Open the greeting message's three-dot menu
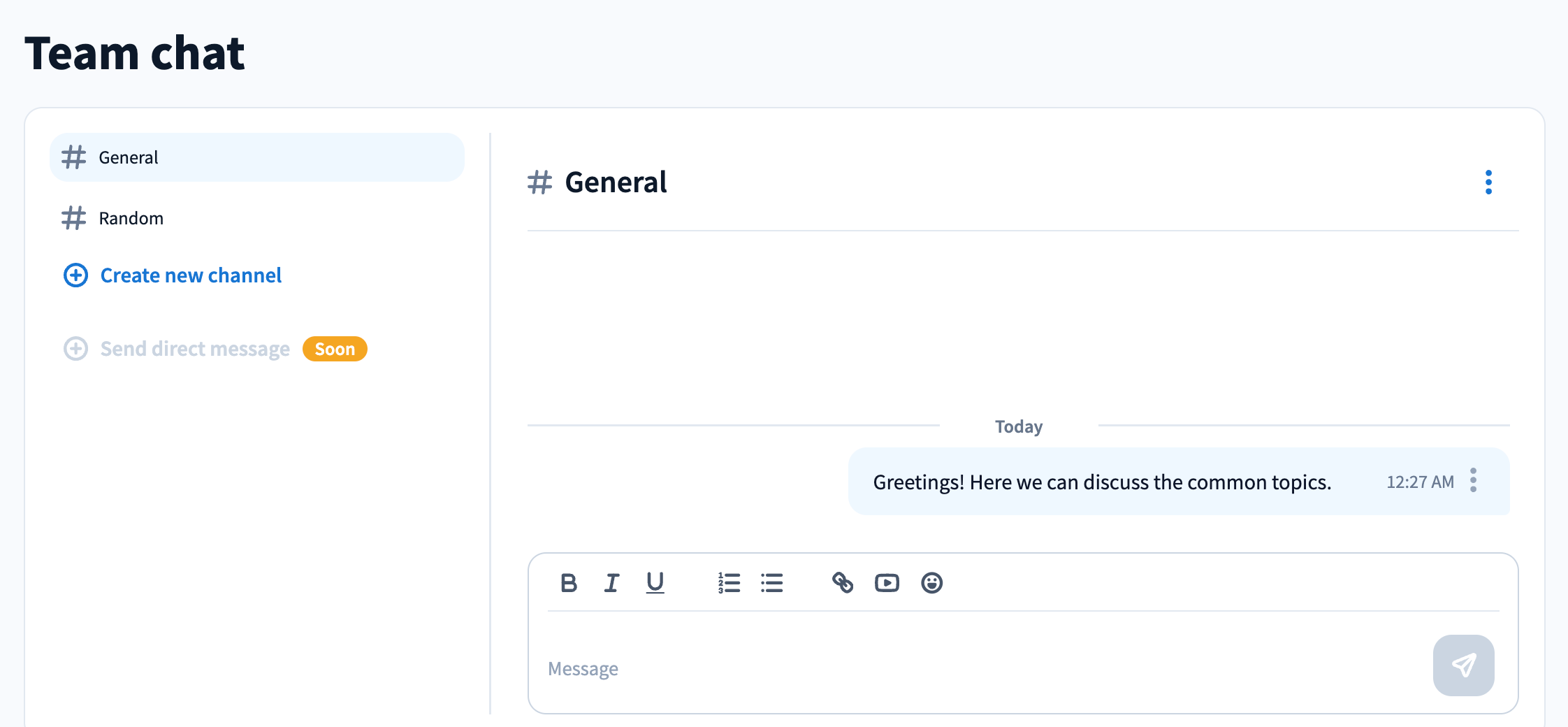 click(1473, 480)
